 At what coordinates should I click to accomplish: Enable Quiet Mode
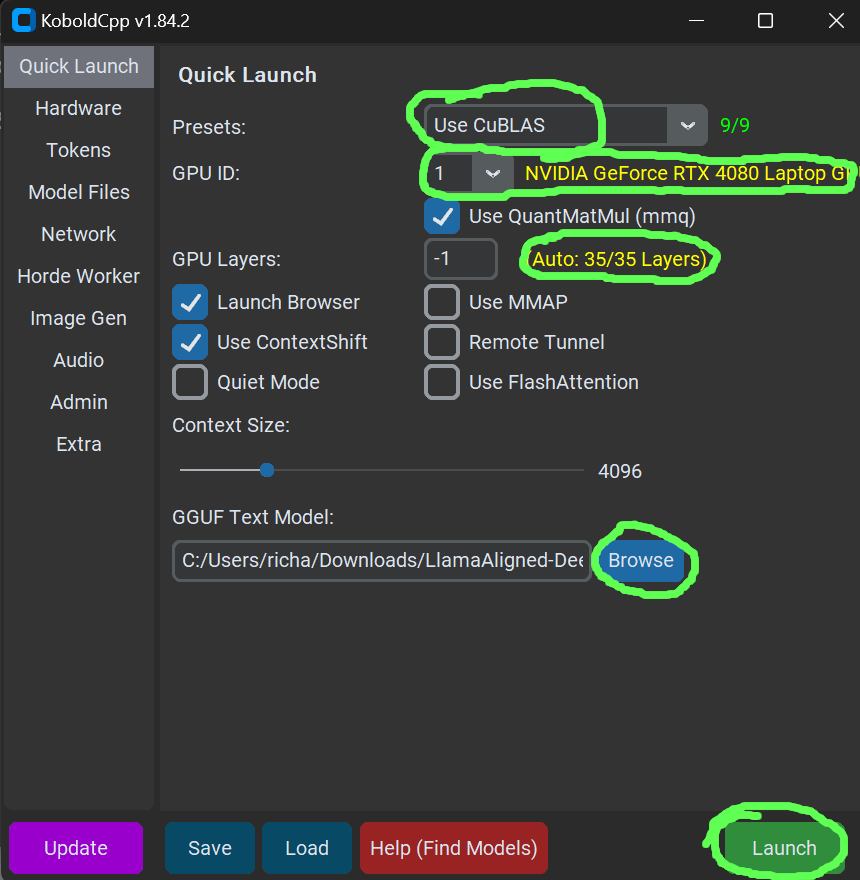[190, 382]
